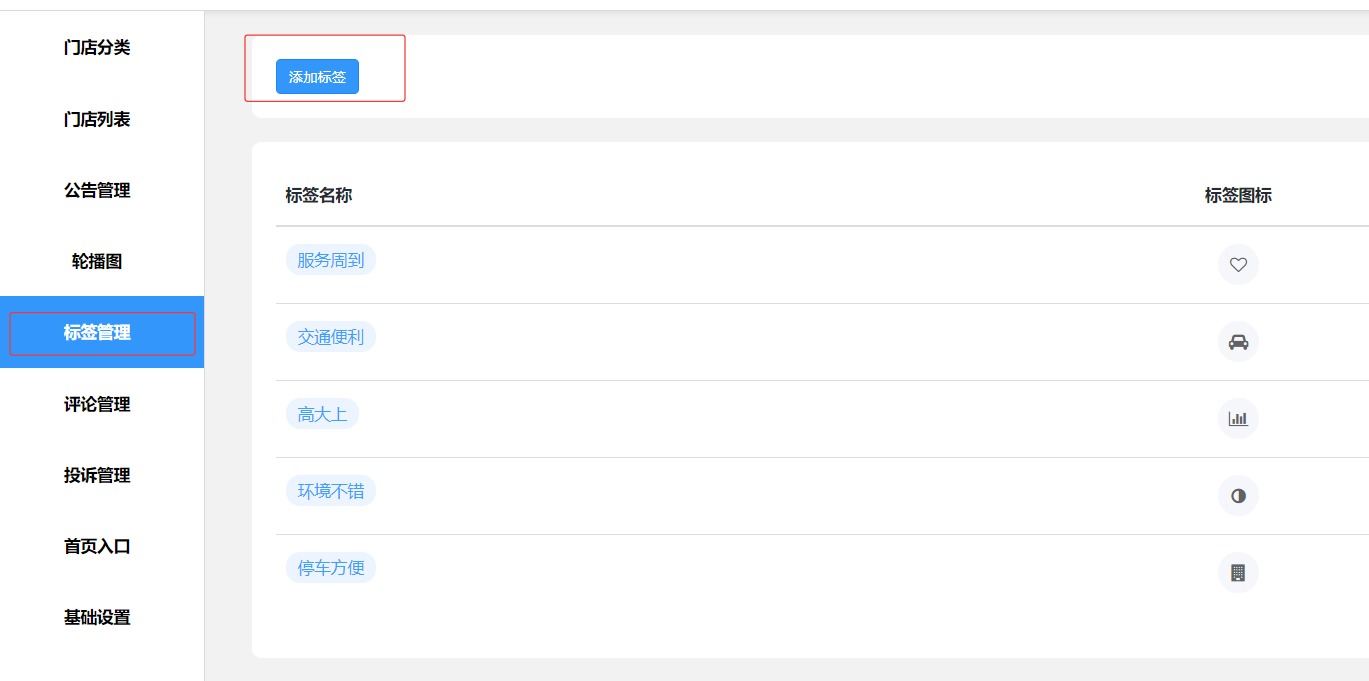Select the 高大上 tag label
This screenshot has width=1369, height=681.
point(322,414)
